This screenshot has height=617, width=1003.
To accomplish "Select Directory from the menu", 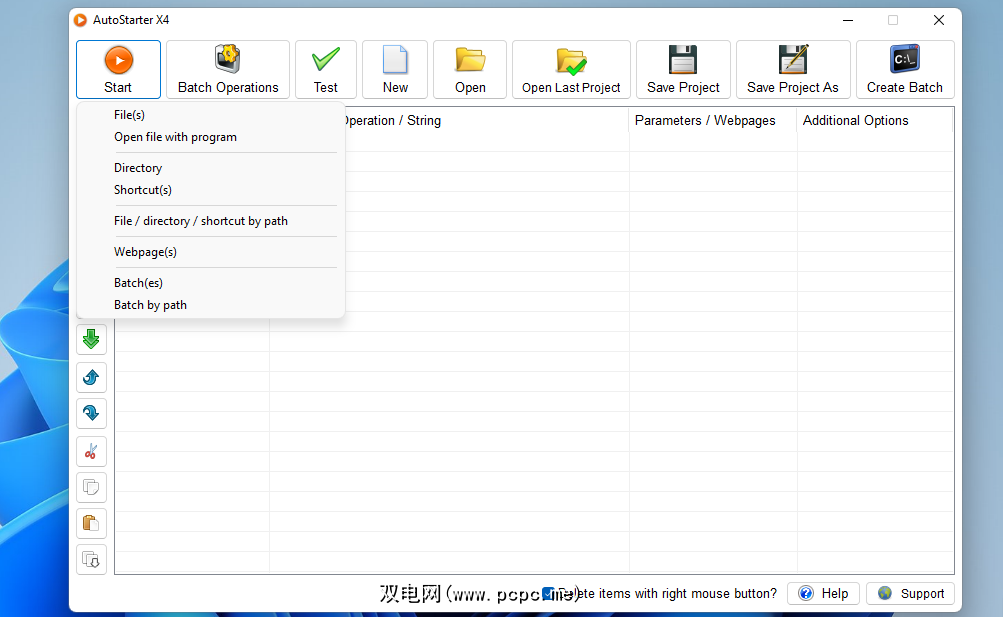I will click(x=210, y=168).
